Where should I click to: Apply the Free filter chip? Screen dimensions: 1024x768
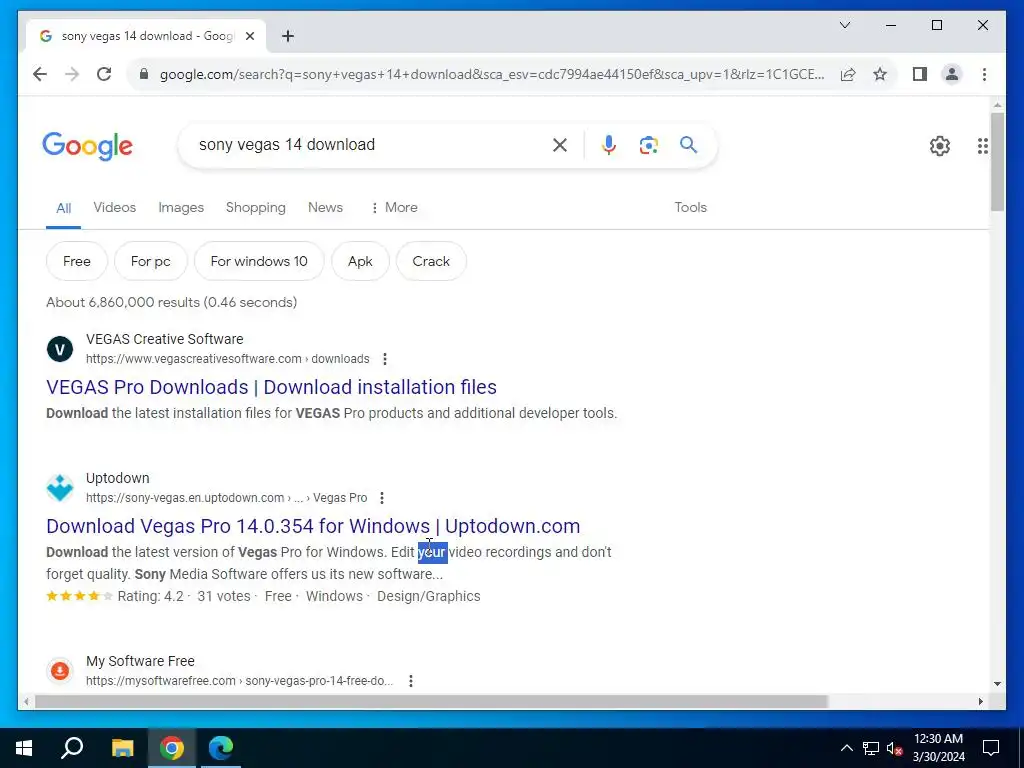pos(76,261)
